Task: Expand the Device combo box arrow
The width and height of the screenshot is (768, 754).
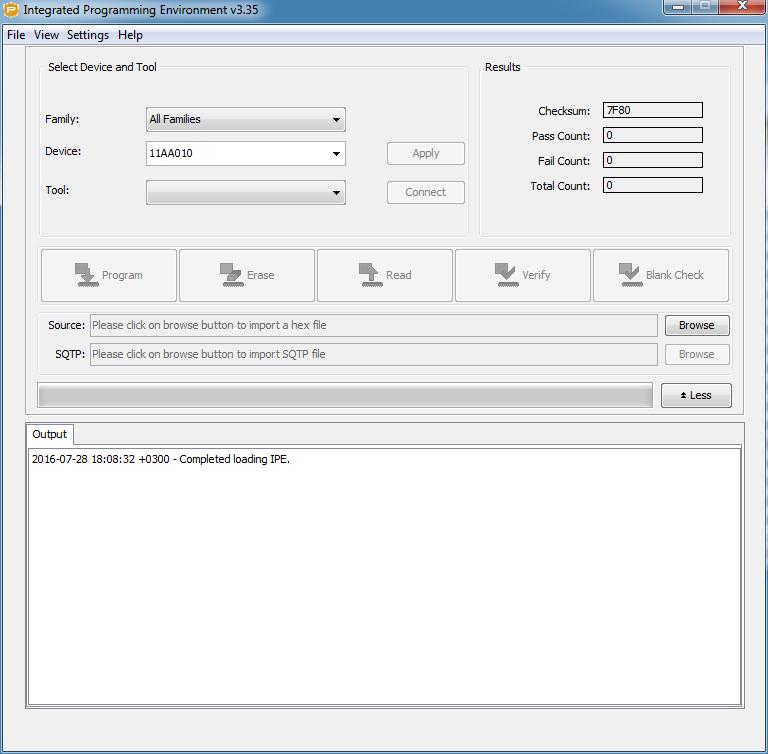Action: click(336, 153)
